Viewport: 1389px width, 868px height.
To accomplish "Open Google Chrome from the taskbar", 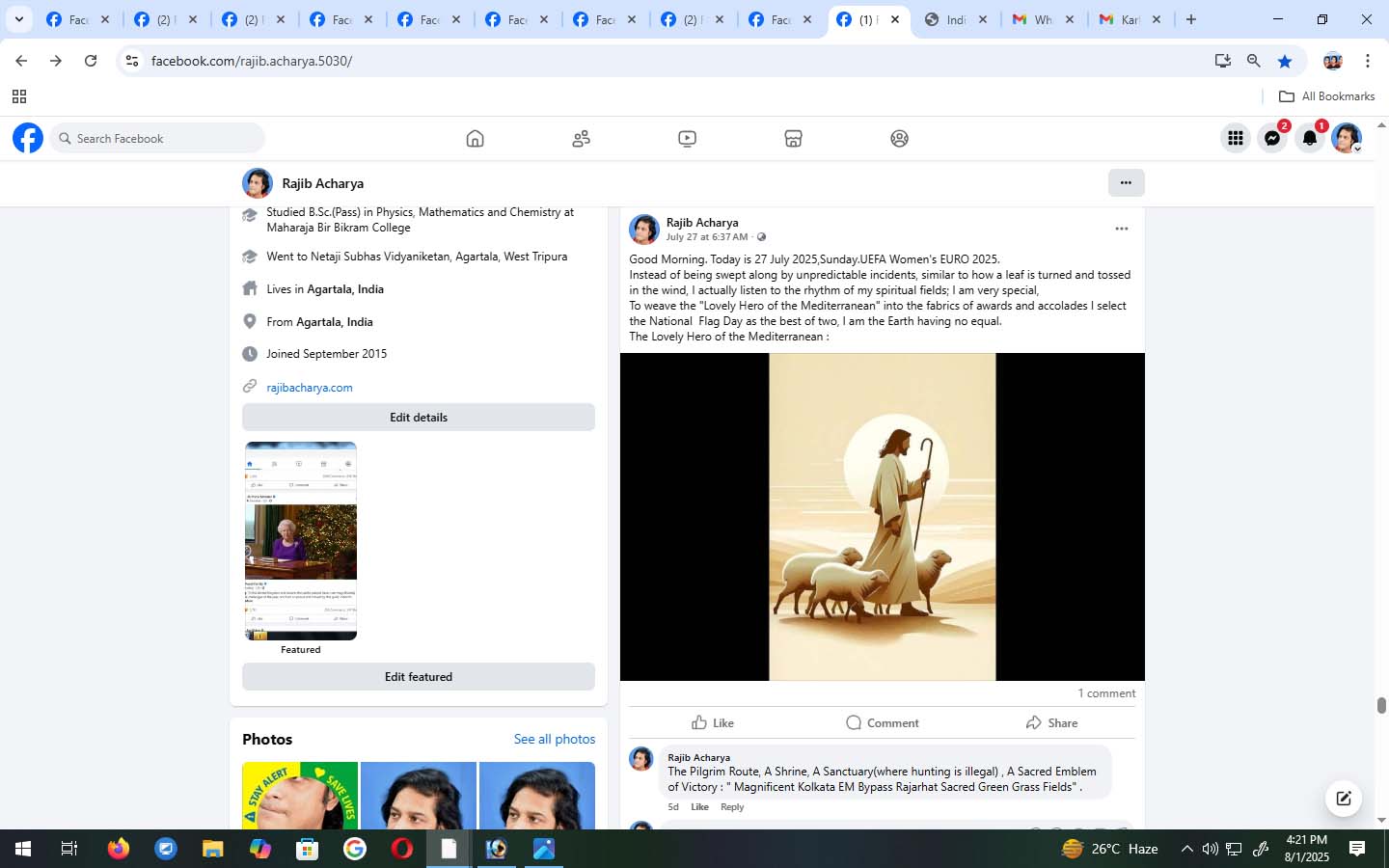I will 355,849.
